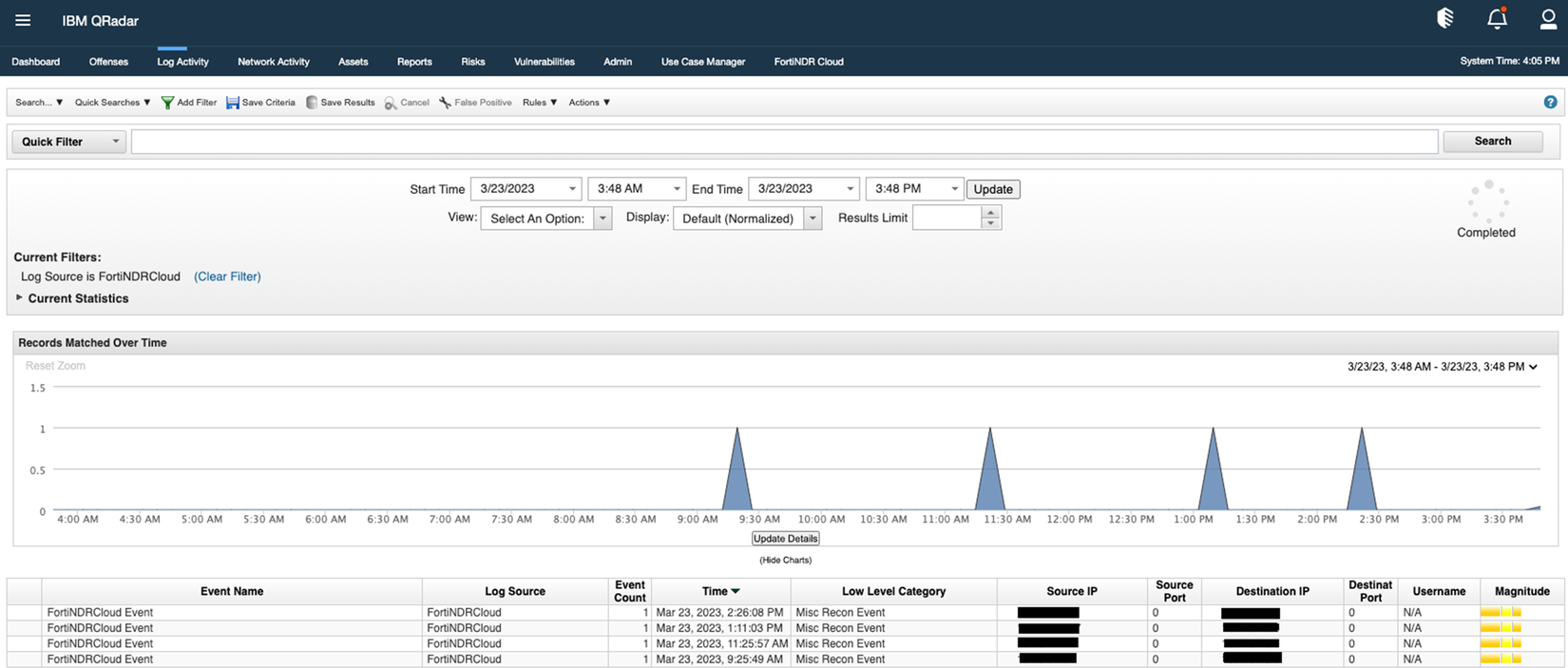Sort by the Event Name column header
Screen dimensions: 1568x668
(x=232, y=591)
